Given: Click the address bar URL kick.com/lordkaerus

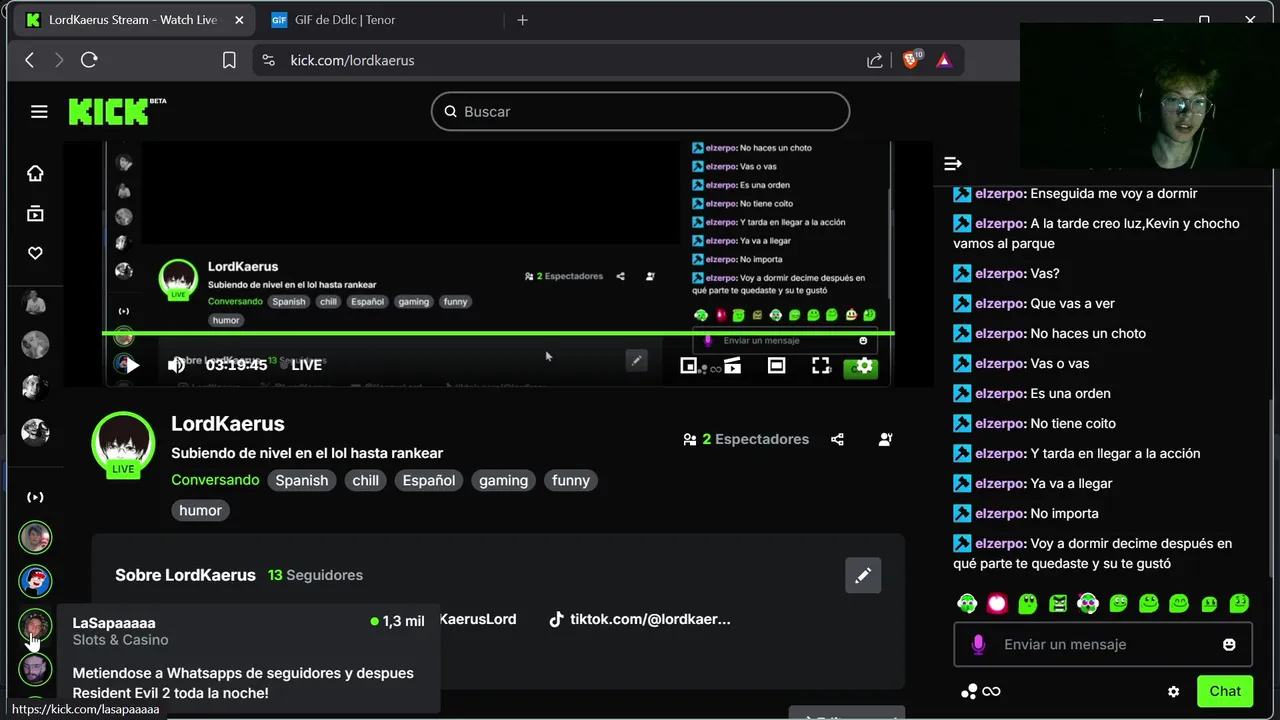Looking at the screenshot, I should (x=352, y=61).
